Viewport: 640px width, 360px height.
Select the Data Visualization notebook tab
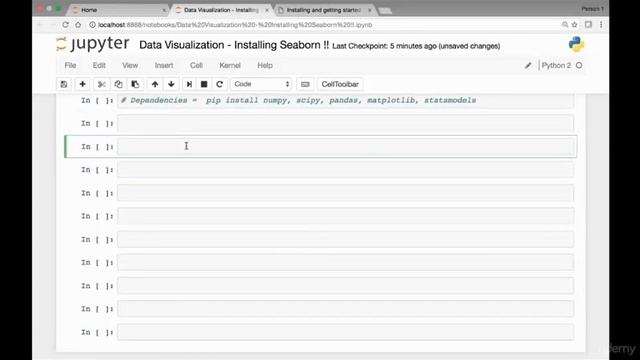(221, 10)
